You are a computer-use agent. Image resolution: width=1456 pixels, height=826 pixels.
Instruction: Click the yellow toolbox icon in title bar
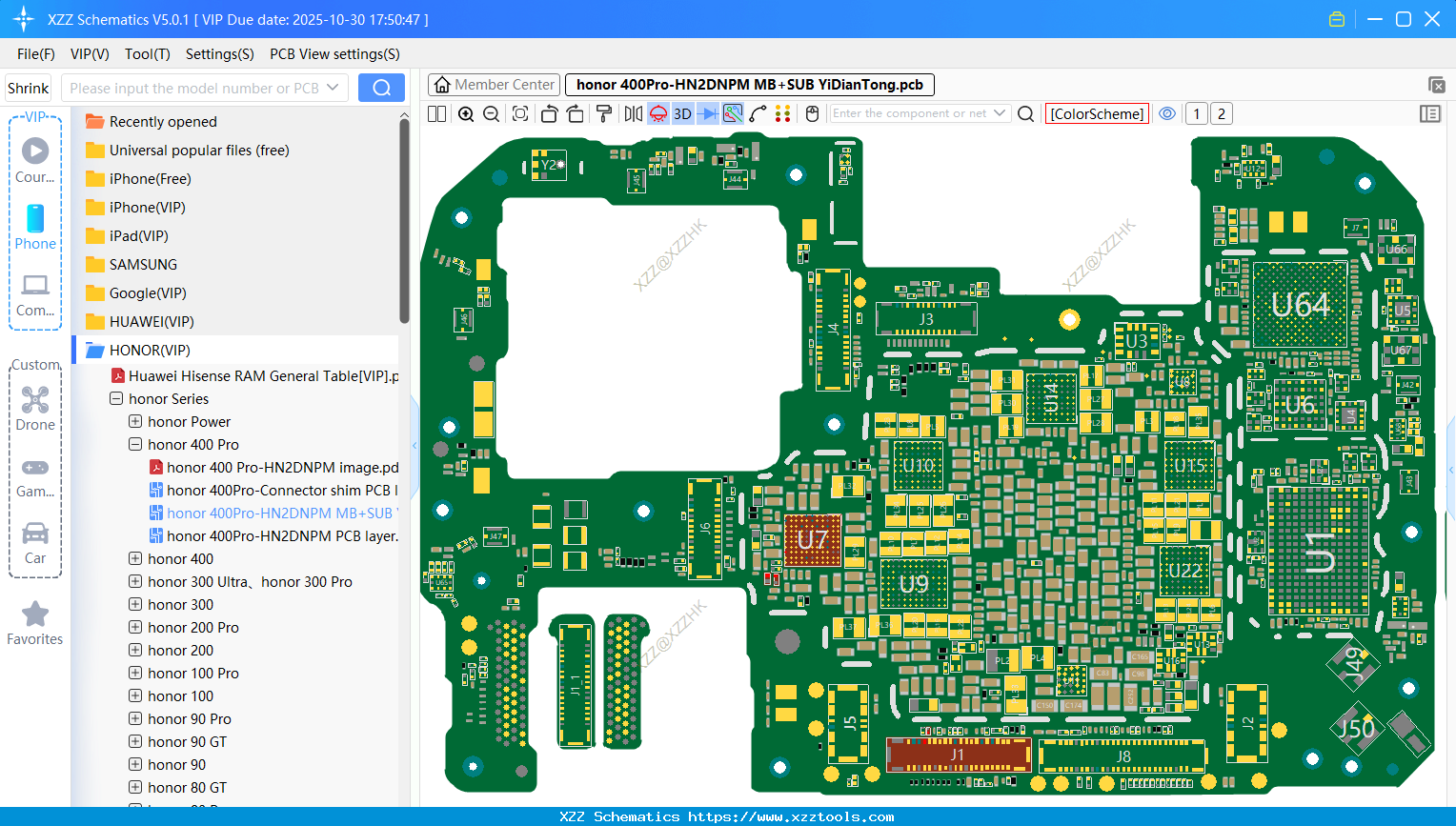coord(1337,19)
